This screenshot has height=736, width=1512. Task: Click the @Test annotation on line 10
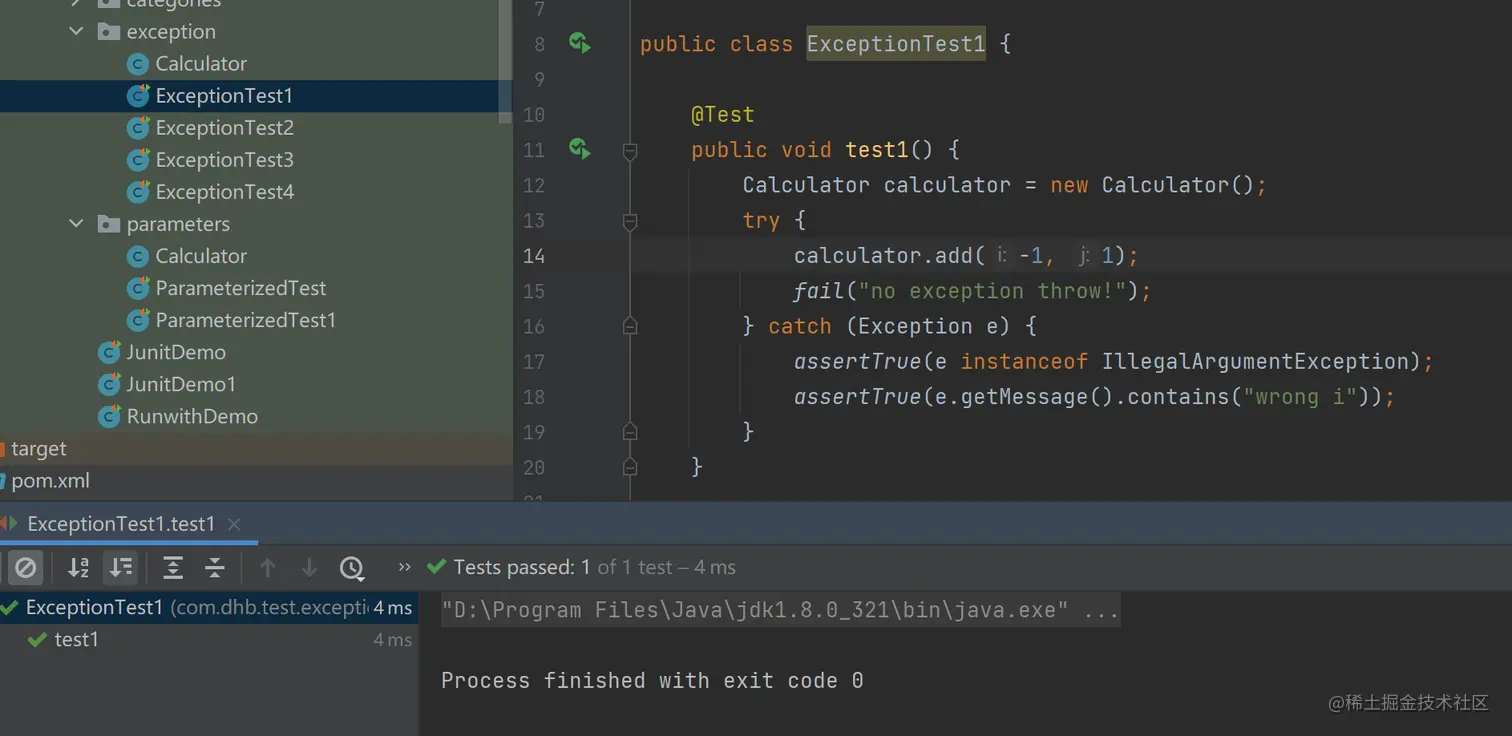coord(722,115)
